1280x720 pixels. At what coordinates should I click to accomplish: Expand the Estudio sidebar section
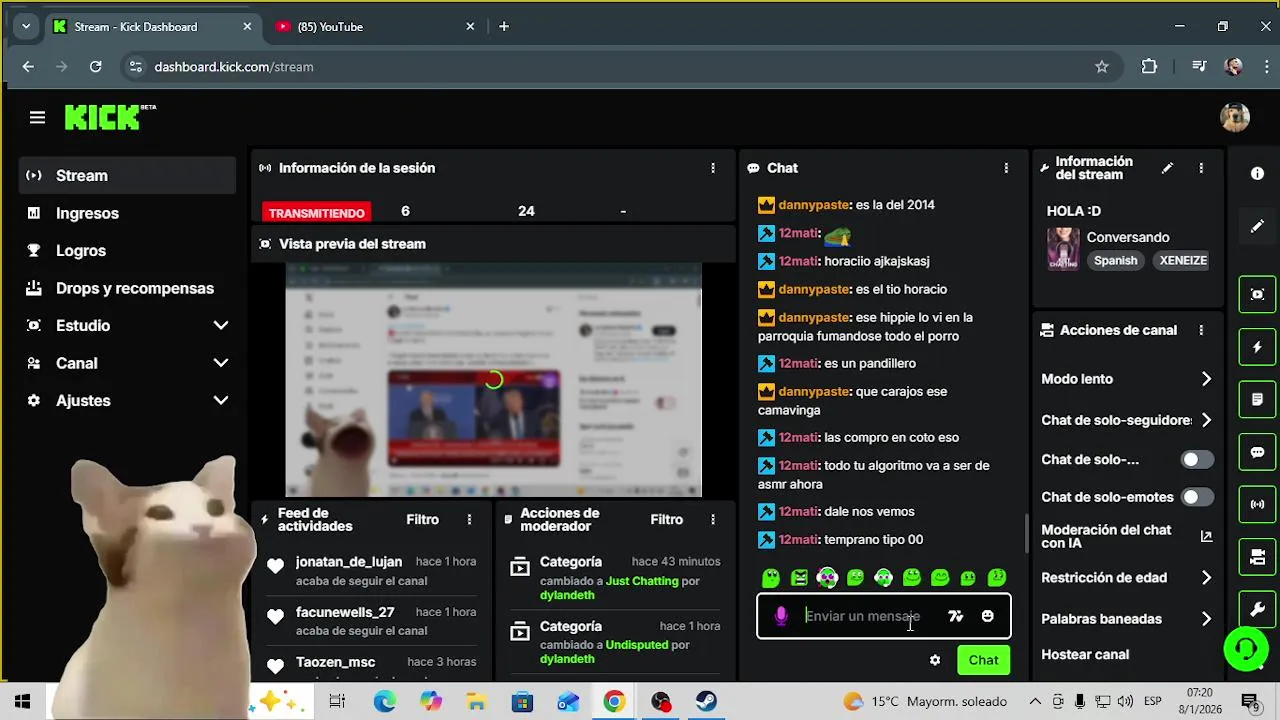(128, 325)
